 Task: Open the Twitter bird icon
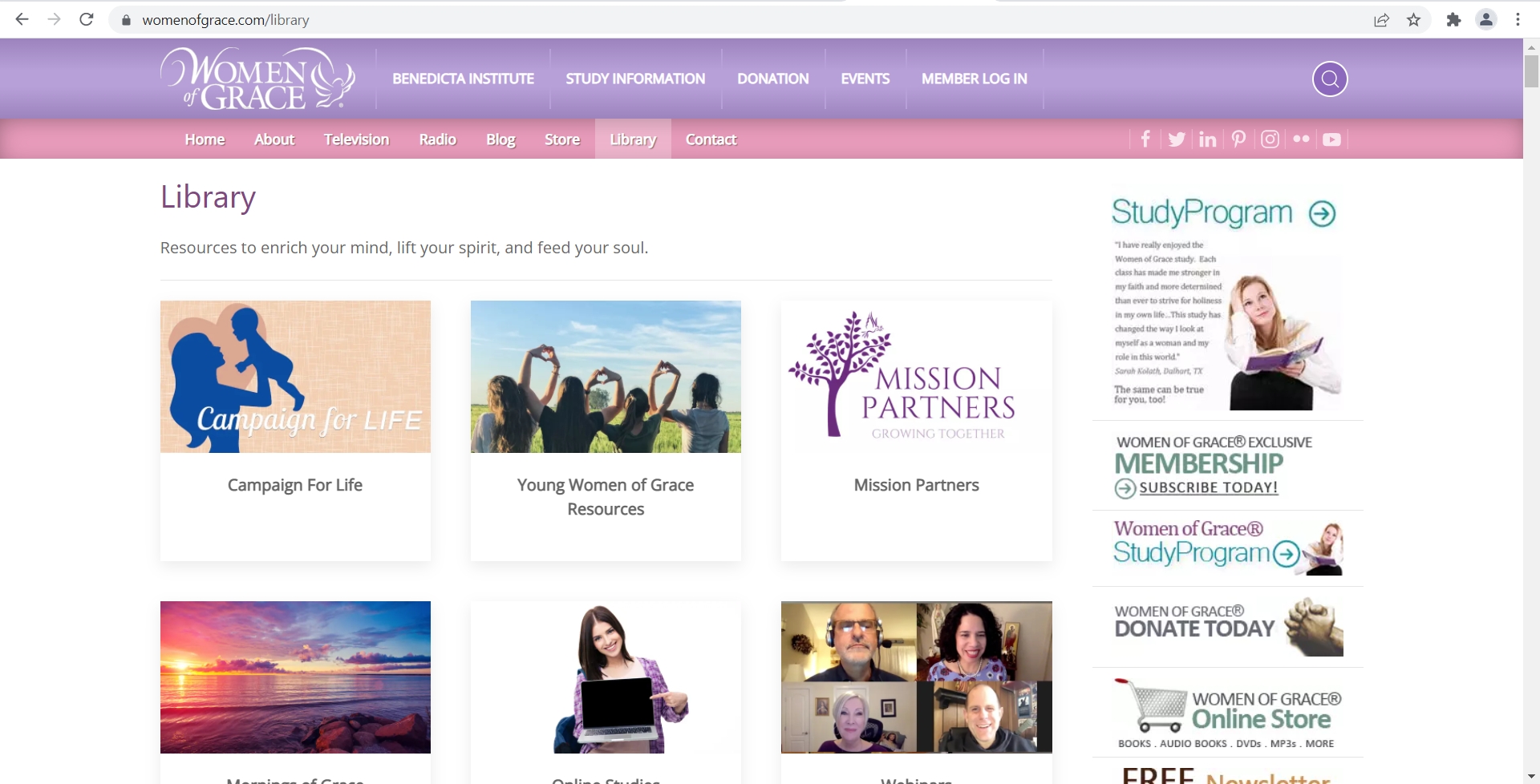1177,139
